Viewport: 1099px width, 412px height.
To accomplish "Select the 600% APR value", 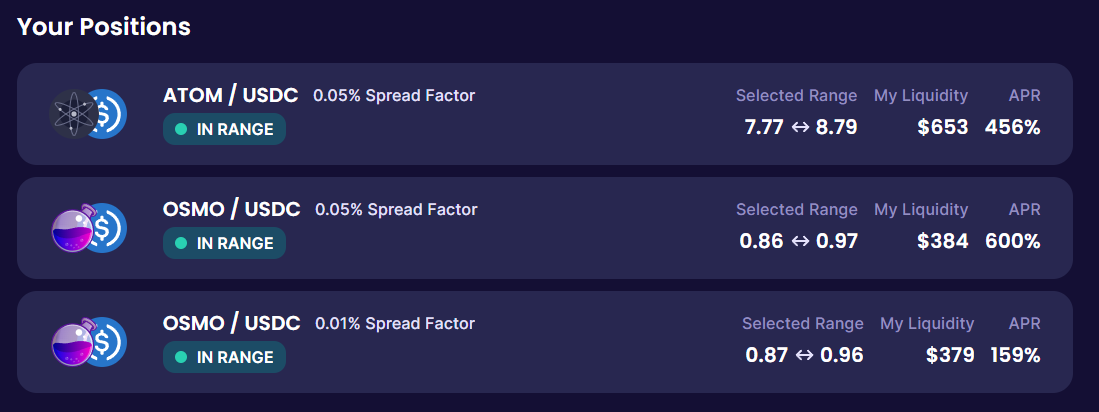I will tap(1012, 242).
